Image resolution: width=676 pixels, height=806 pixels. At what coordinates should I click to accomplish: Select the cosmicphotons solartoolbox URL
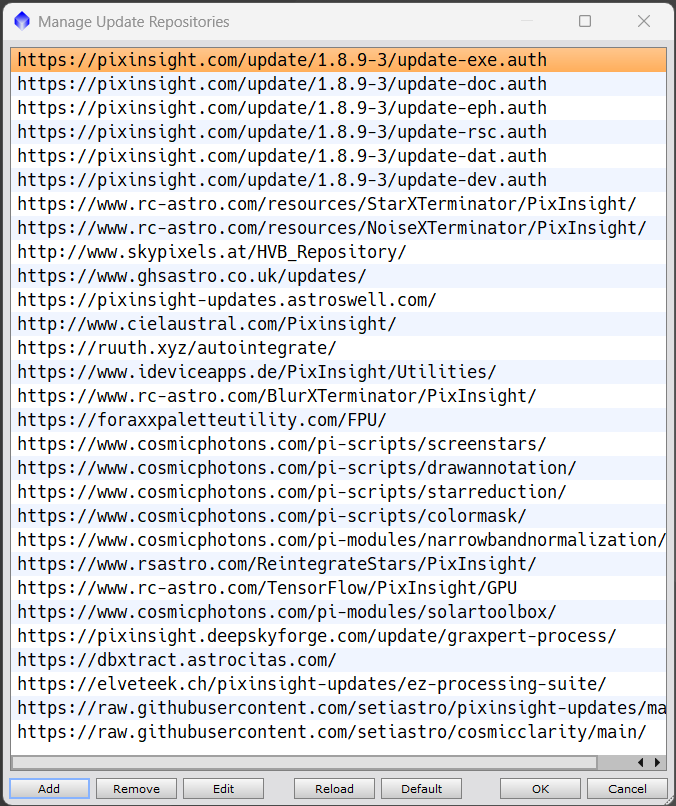coord(338,612)
